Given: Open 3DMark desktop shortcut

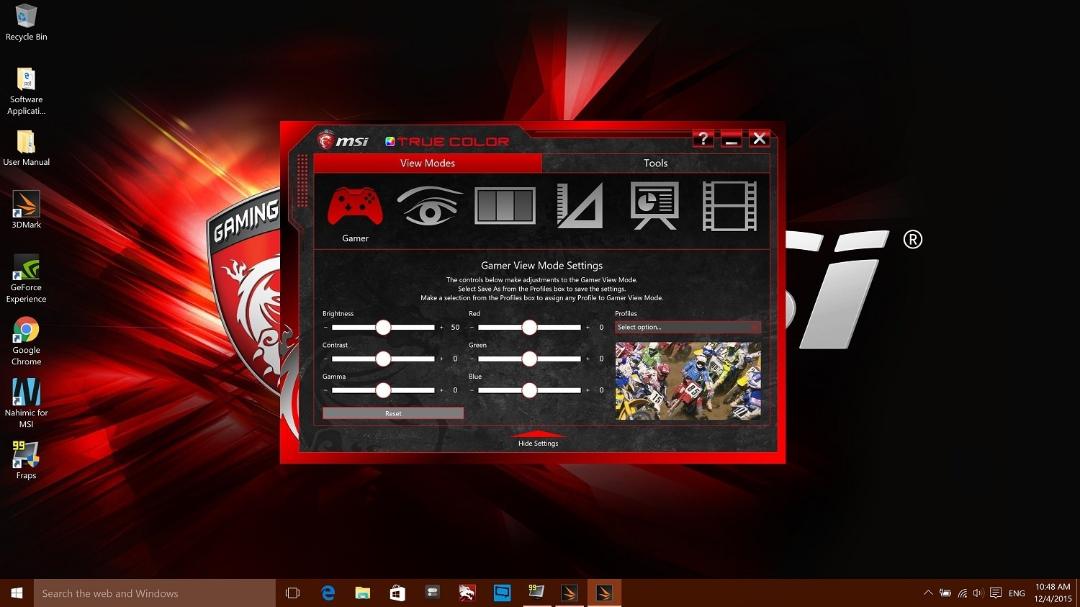Looking at the screenshot, I should pos(26,210).
